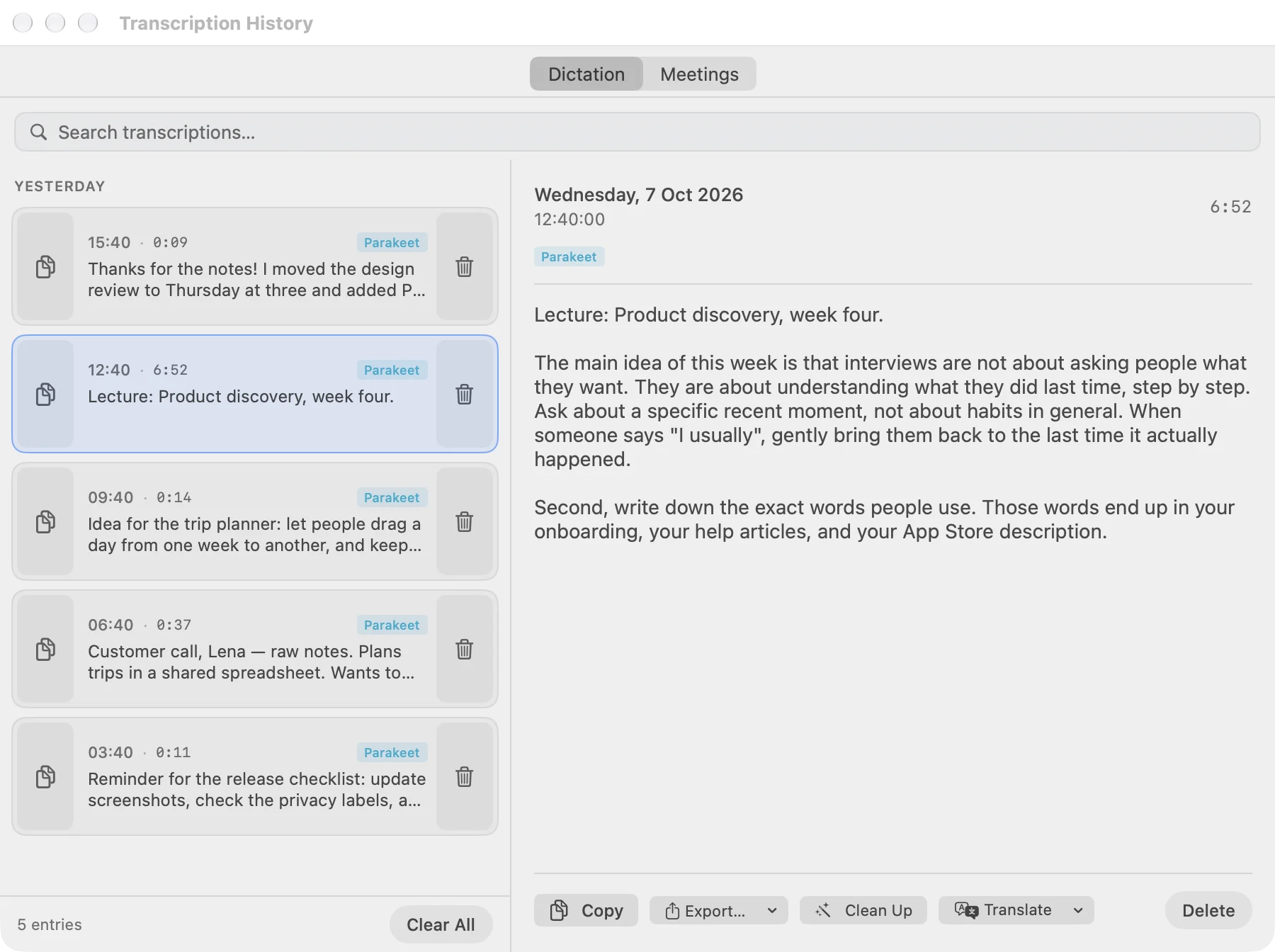Click the '5 entries' count label

pos(50,924)
